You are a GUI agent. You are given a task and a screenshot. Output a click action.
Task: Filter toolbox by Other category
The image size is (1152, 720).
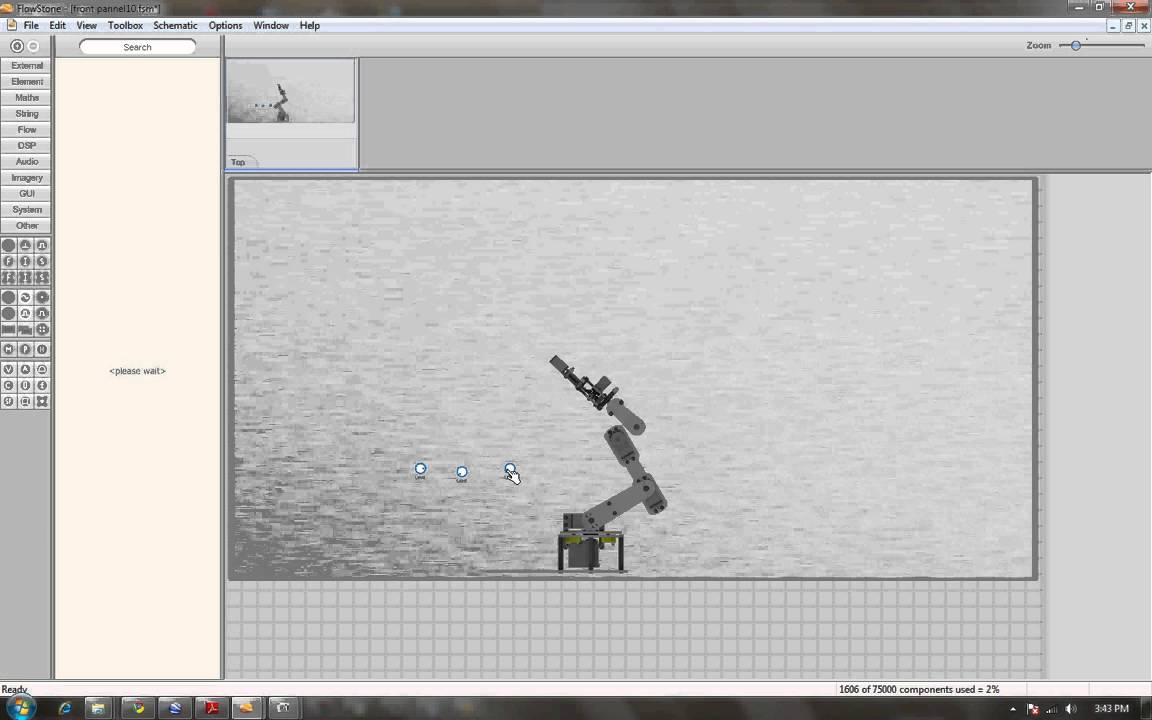pyautogui.click(x=26, y=226)
